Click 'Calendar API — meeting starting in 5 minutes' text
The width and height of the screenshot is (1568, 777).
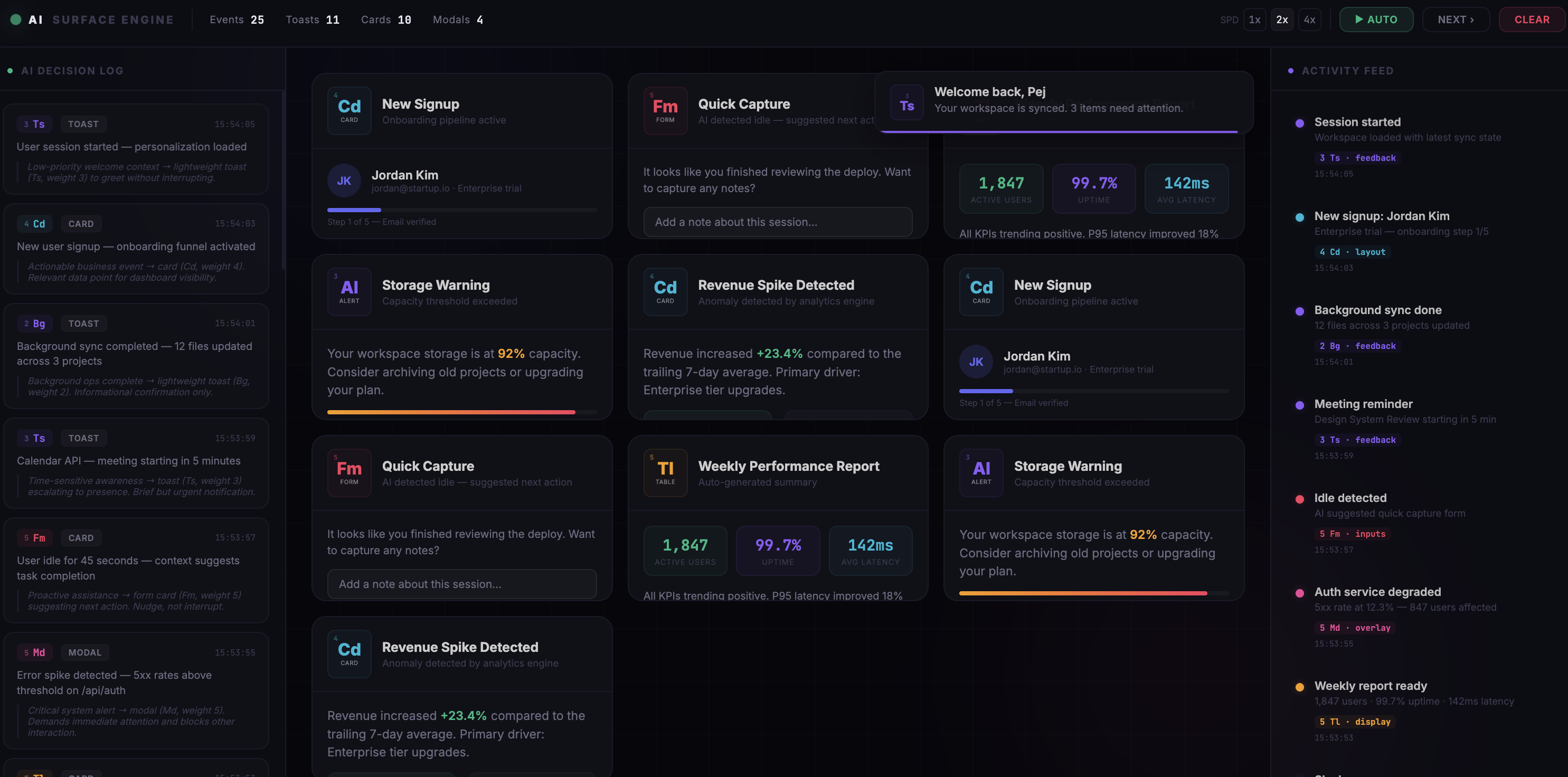click(x=128, y=461)
